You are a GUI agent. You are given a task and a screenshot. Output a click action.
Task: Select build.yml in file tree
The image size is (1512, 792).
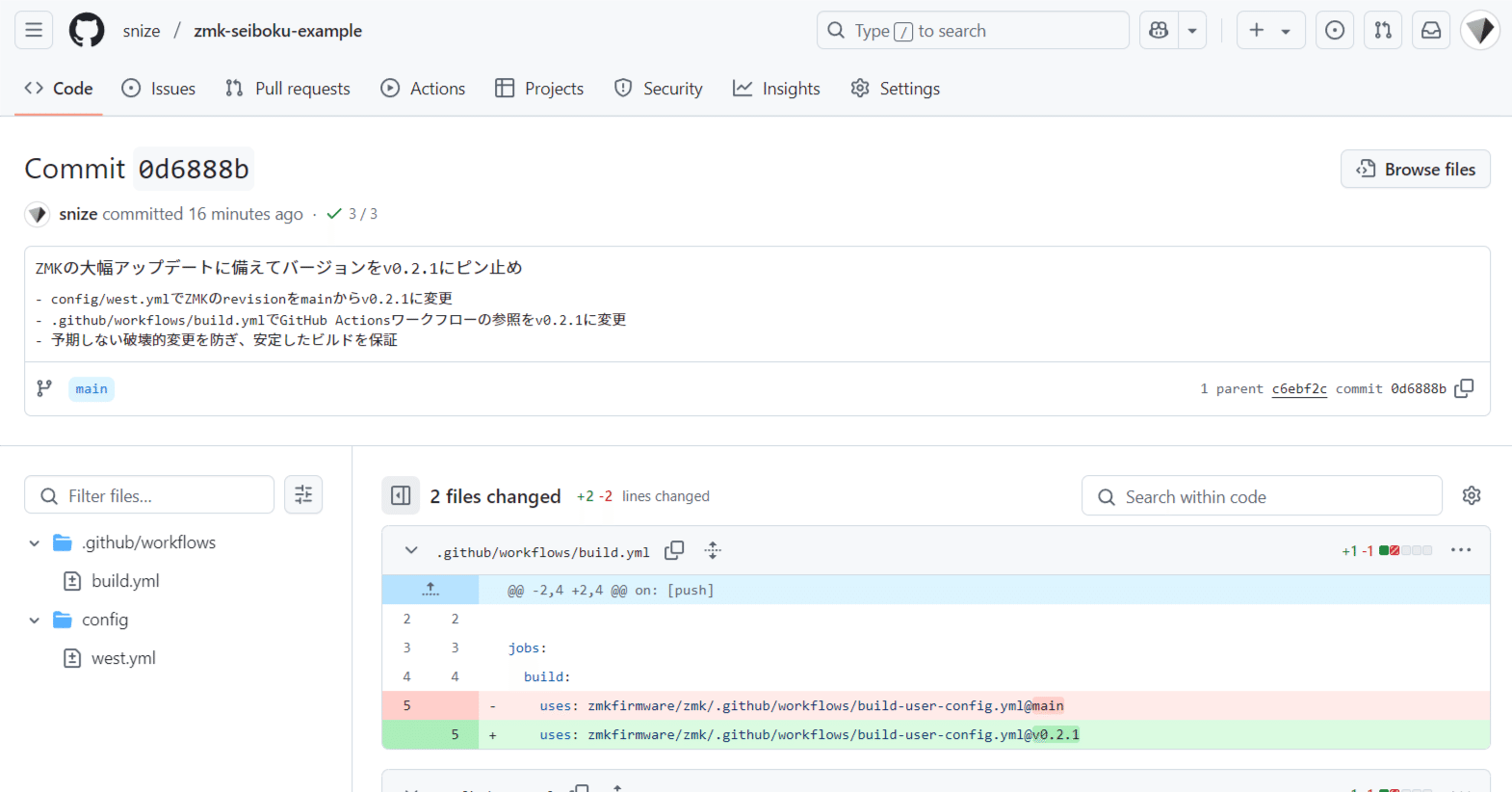click(125, 581)
